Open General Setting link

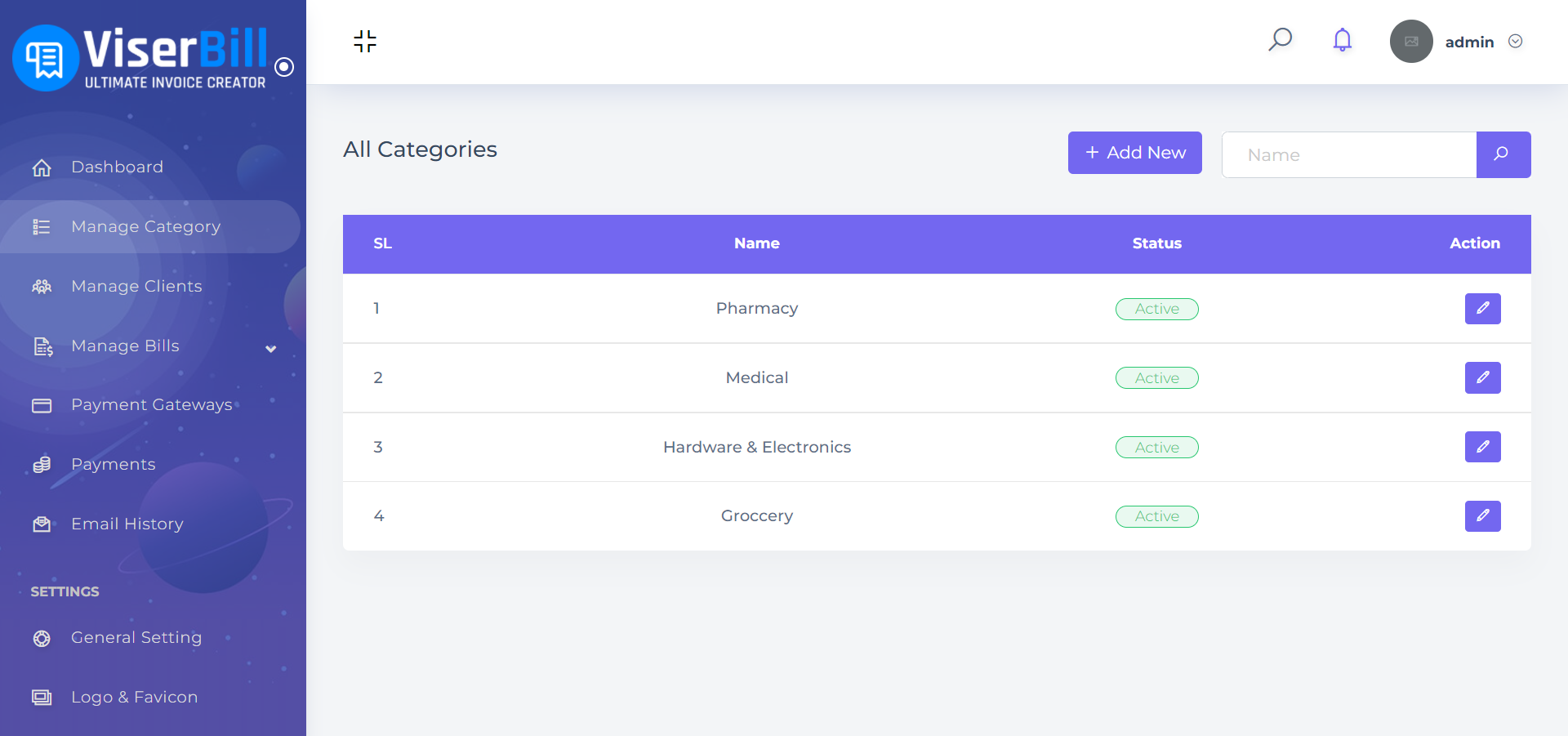(136, 638)
